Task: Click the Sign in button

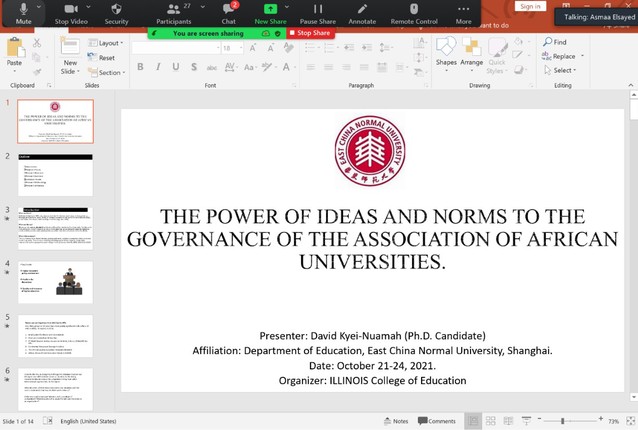Action: 530,6
